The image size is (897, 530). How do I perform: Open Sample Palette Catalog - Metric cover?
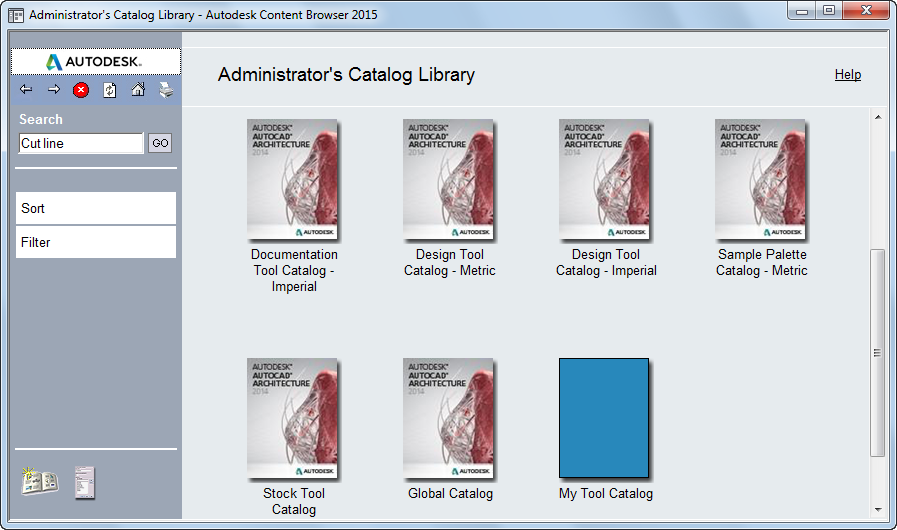click(x=761, y=180)
